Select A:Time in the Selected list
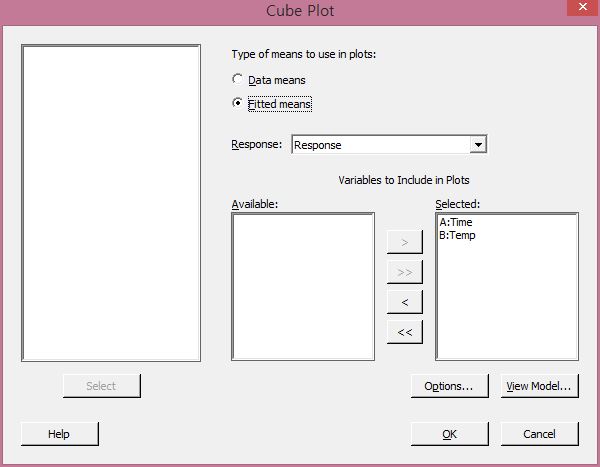The height and width of the screenshot is (467, 600). click(457, 223)
